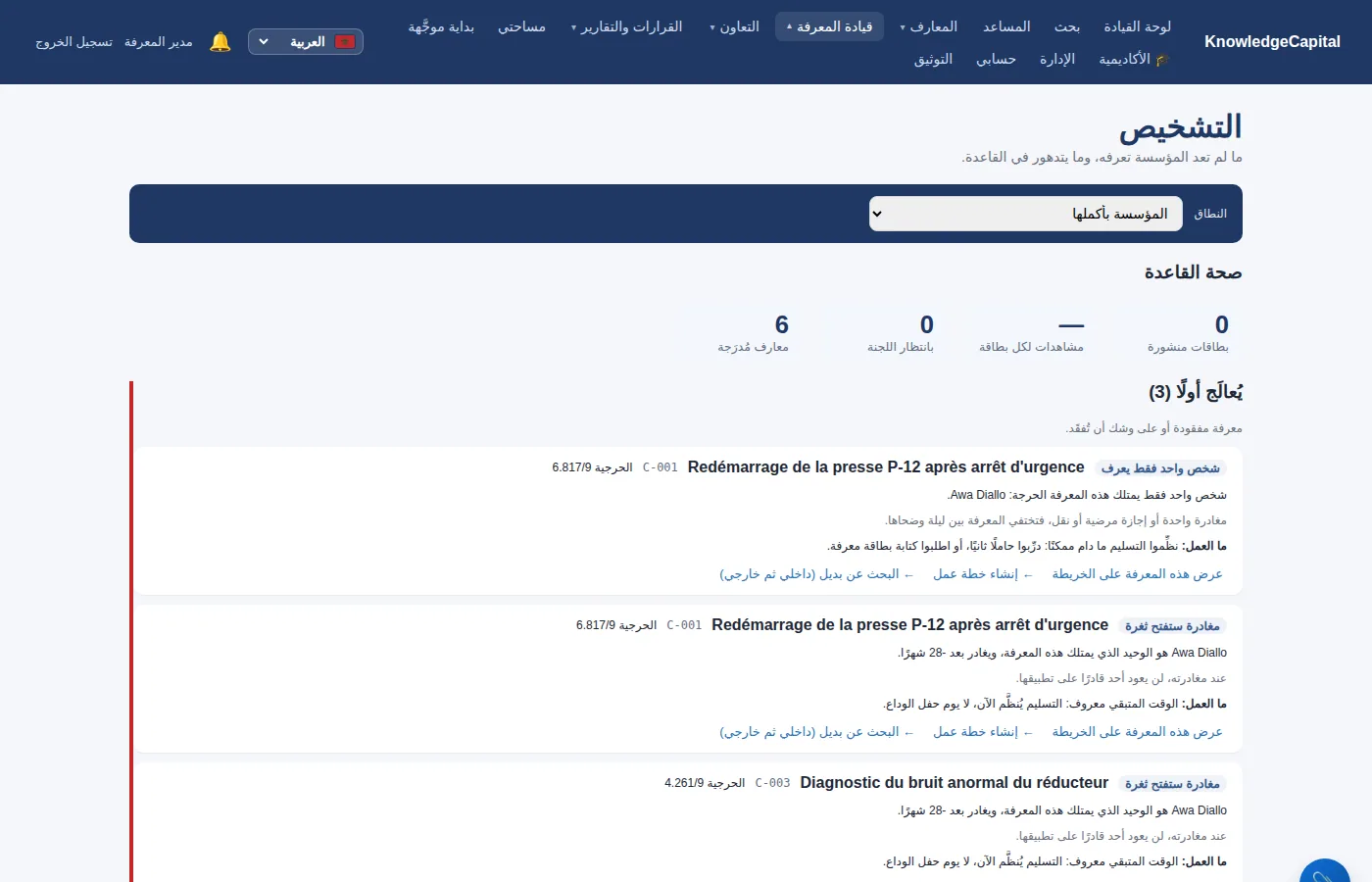The width and height of the screenshot is (1372, 882).
Task: Click the title Diagnostic du bruit anormal du réducteur
Action: coord(954,783)
